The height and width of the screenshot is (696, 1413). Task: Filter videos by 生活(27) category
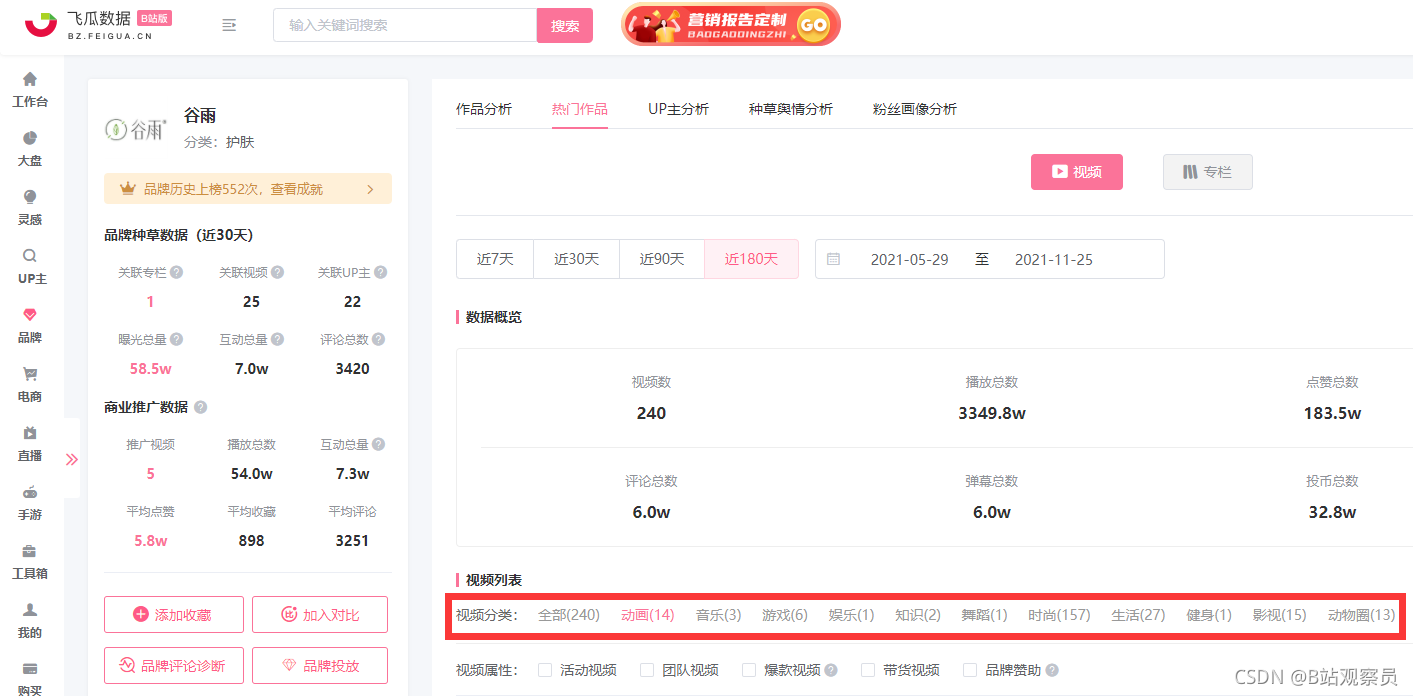(1138, 615)
